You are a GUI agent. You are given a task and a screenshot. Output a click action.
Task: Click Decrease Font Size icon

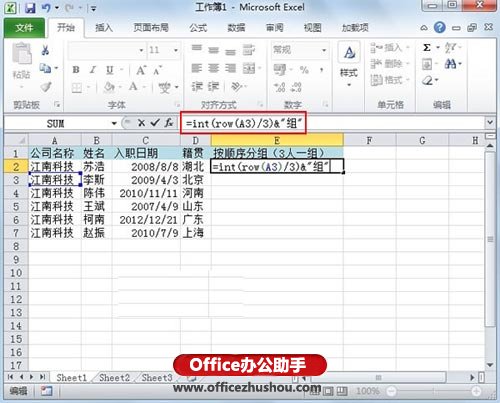[157, 70]
